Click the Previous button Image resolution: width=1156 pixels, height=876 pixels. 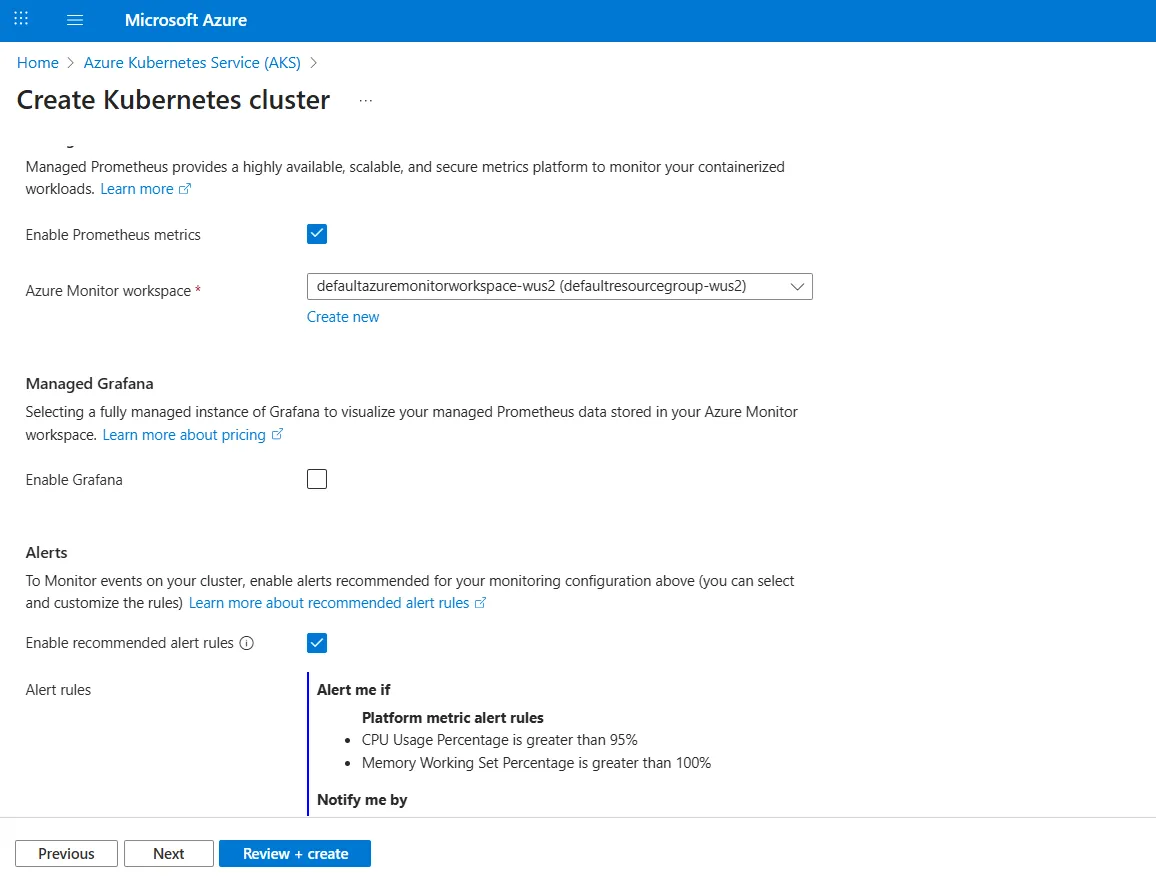66,853
